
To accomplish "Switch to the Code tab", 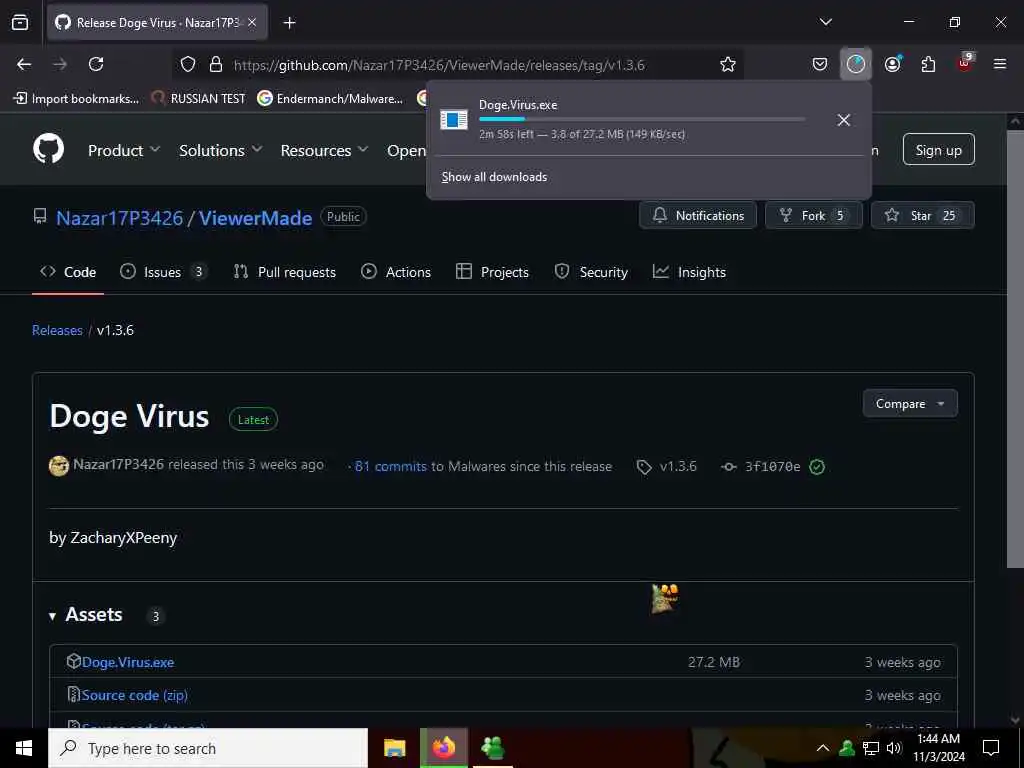I will tap(68, 272).
